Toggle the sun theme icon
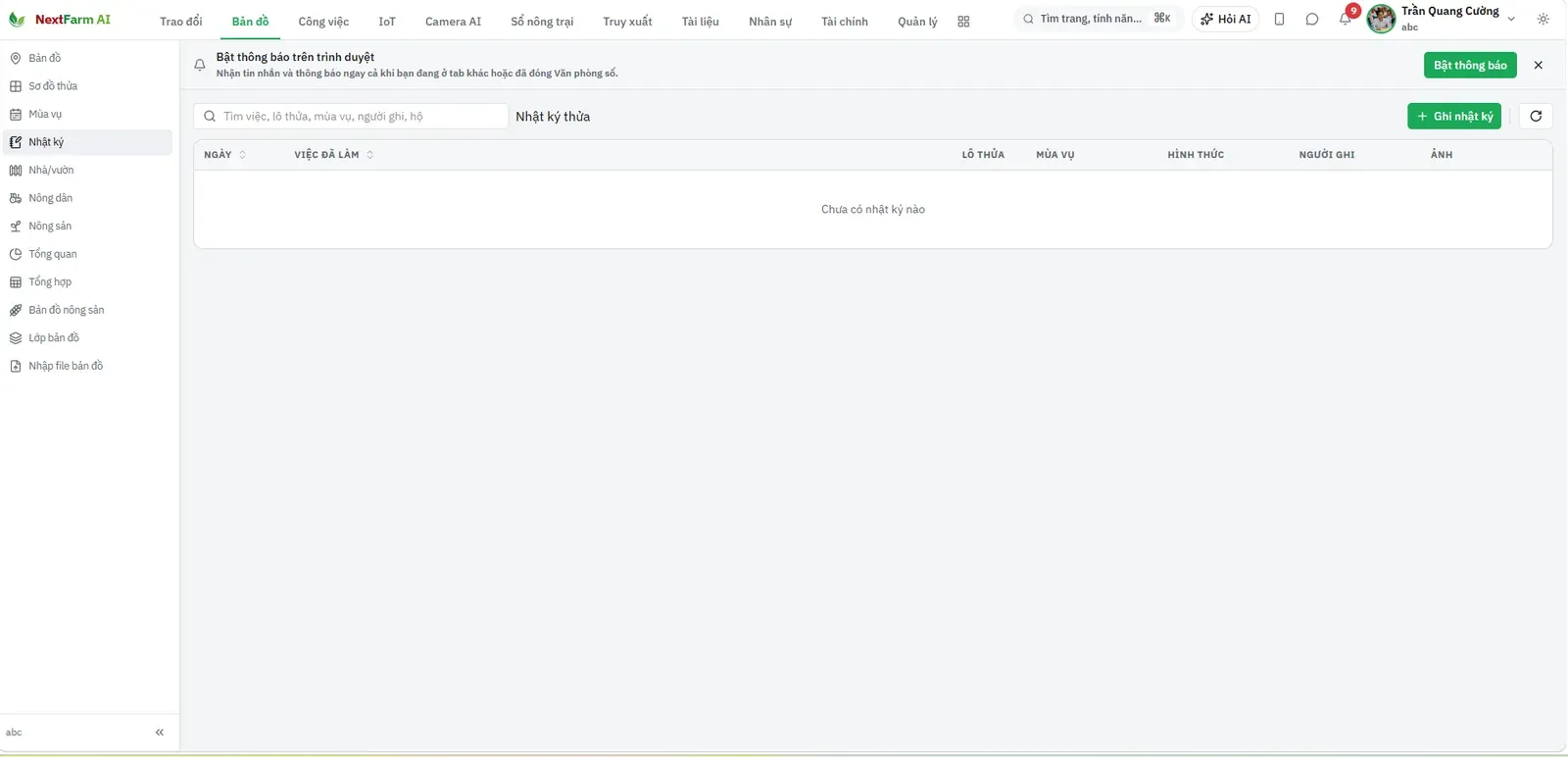The width and height of the screenshot is (1568, 757). [1543, 19]
